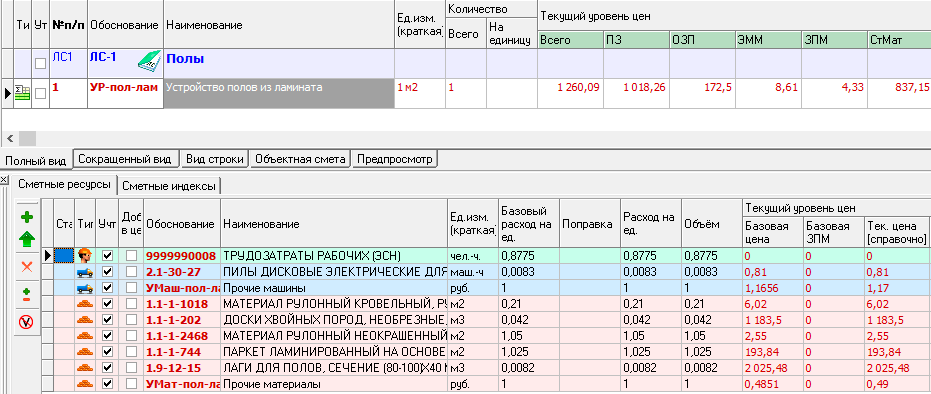The width and height of the screenshot is (931, 394).
Task: Click the ЭММ column header
Action: click(768, 40)
